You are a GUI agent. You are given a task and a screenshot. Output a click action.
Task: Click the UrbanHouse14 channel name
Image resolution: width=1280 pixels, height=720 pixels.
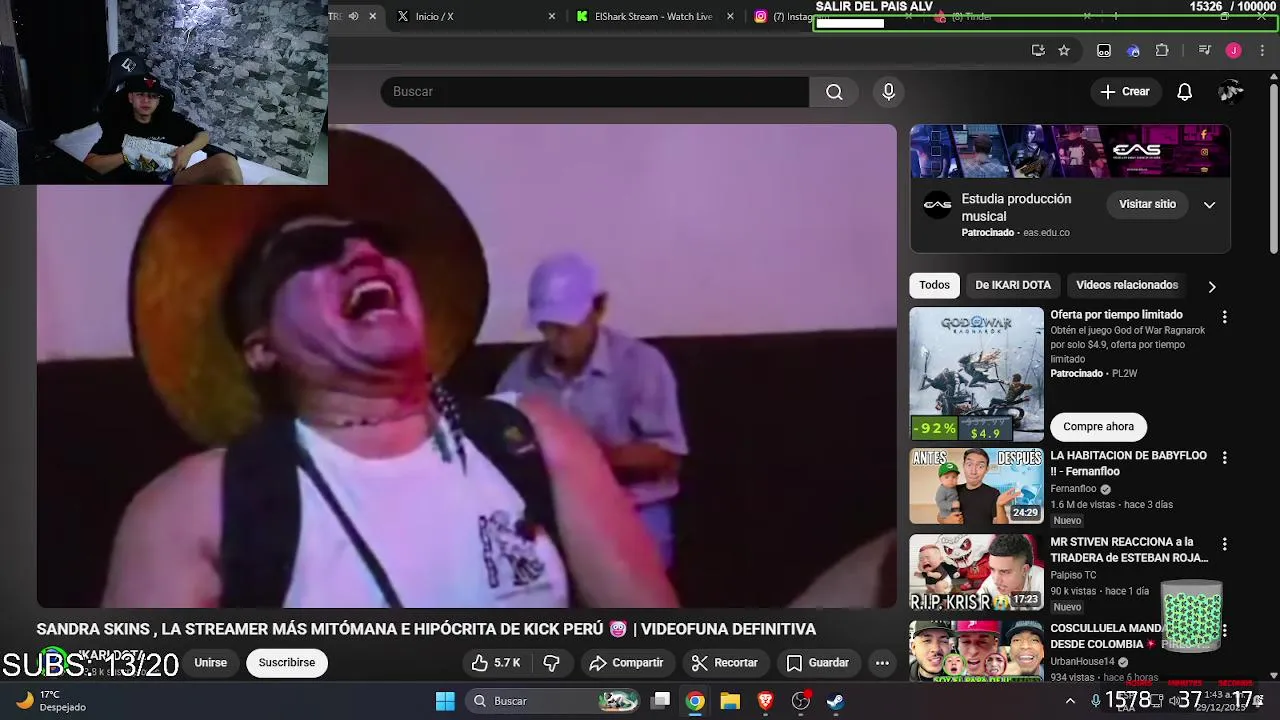click(1082, 662)
